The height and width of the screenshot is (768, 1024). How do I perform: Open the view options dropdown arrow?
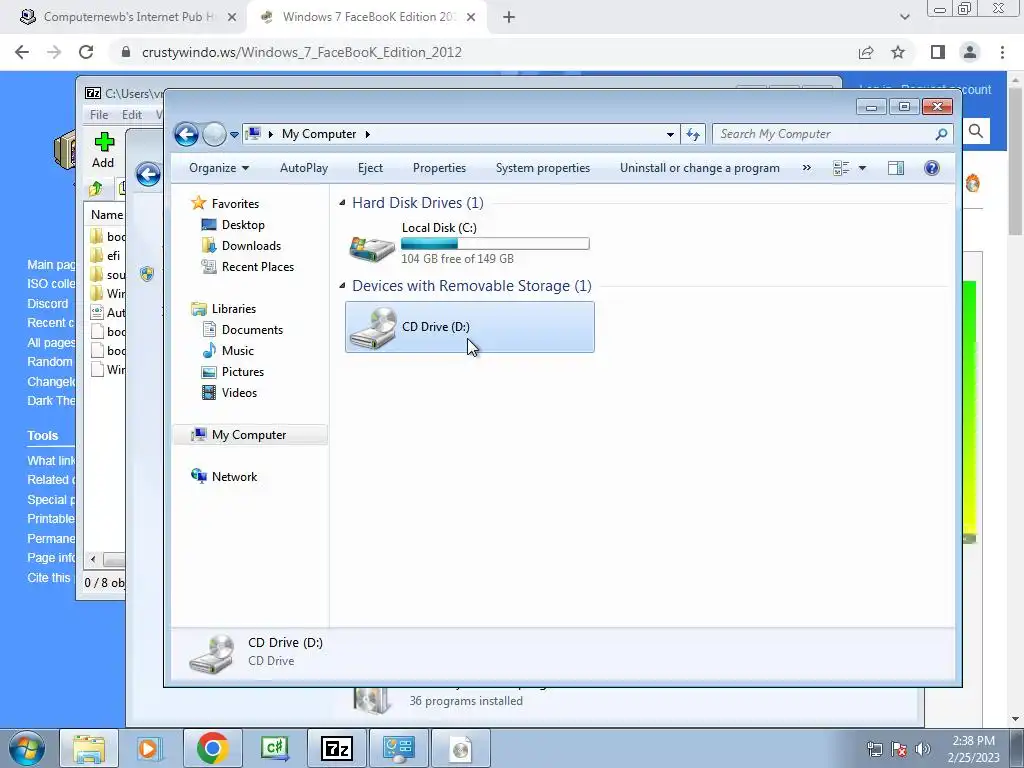click(862, 168)
